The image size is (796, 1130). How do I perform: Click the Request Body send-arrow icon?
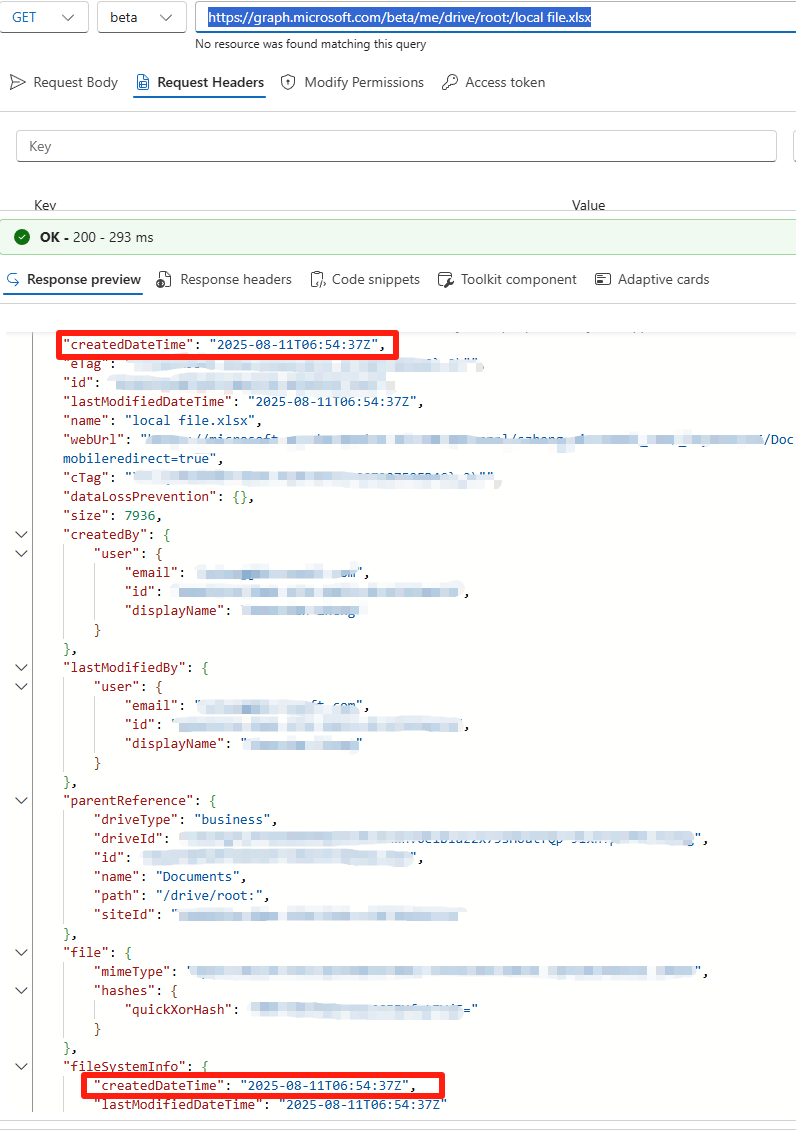tap(17, 82)
